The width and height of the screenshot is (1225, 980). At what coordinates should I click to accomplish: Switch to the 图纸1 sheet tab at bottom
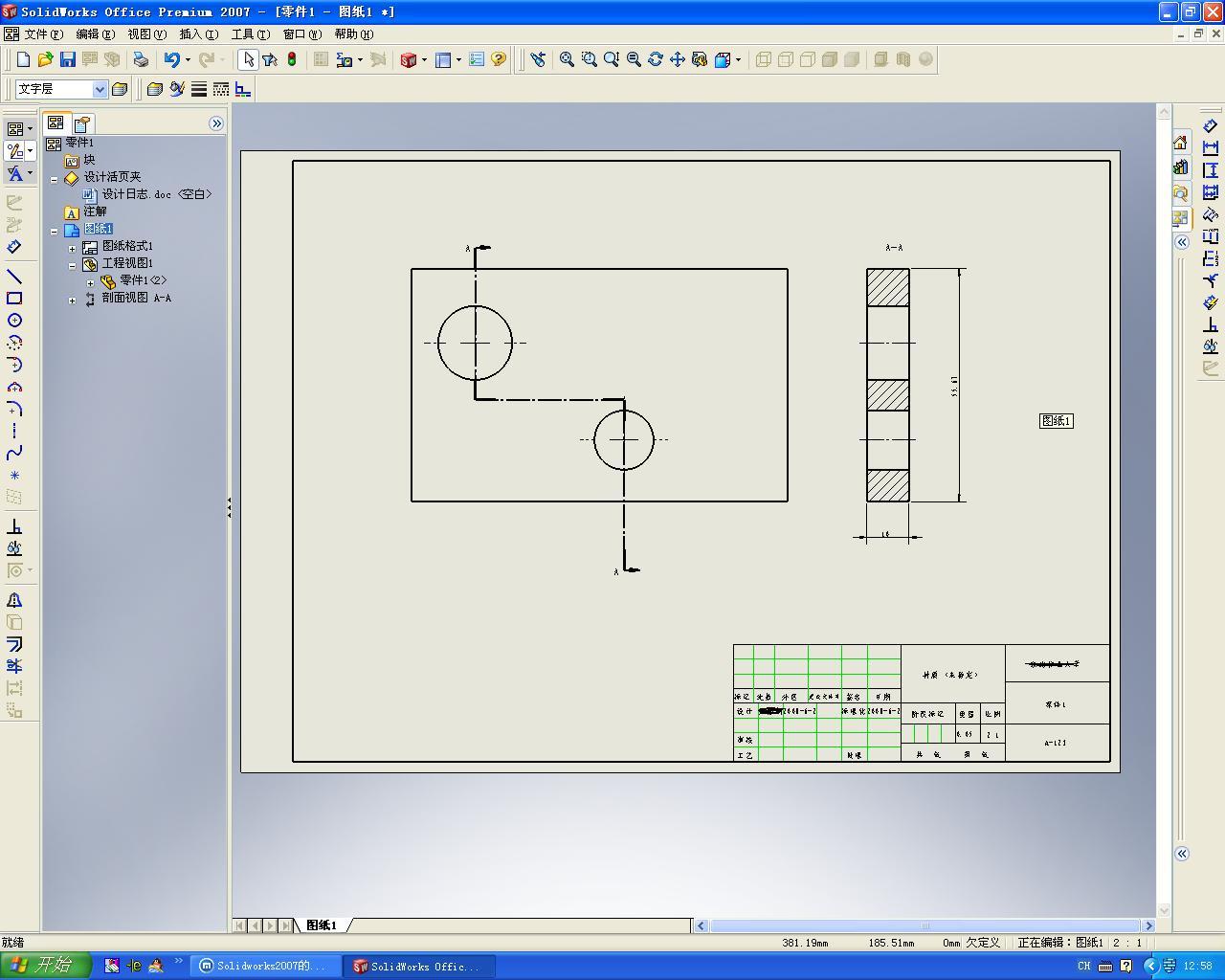click(x=322, y=925)
